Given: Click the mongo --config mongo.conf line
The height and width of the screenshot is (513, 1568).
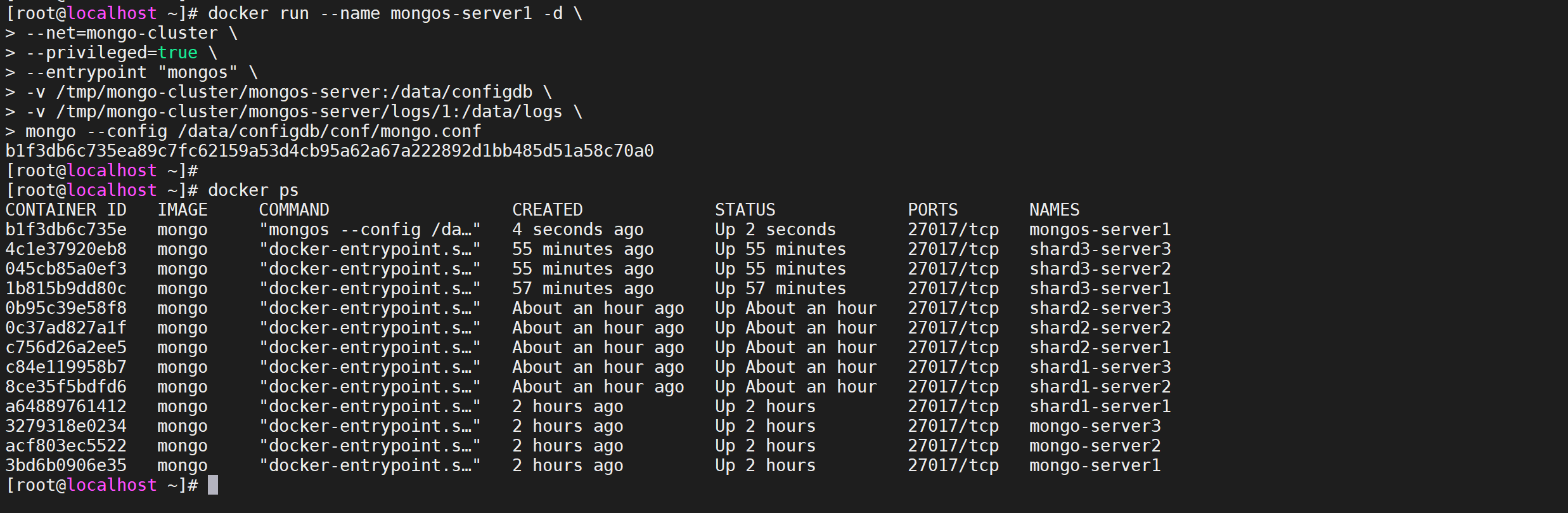Looking at the screenshot, I should (243, 131).
